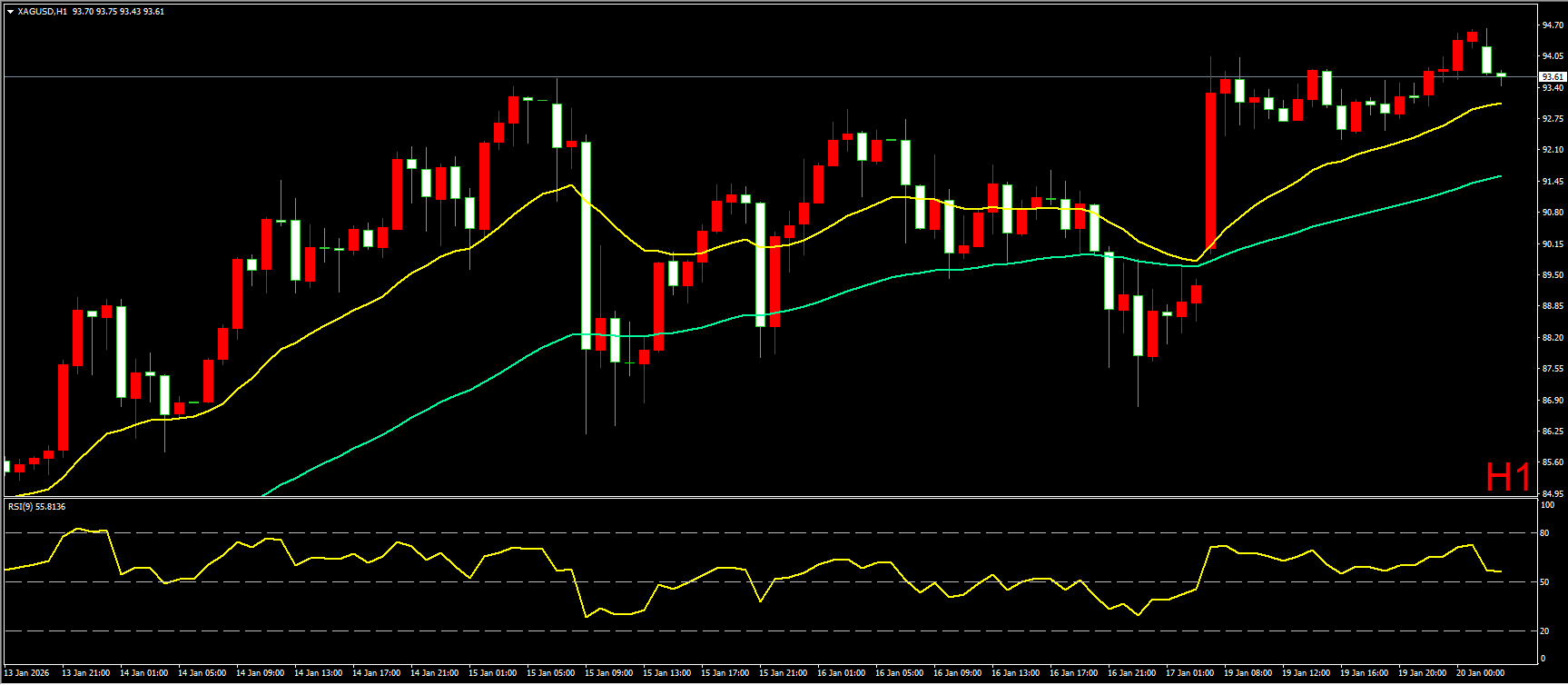Click the 15 Jan 09:00 time label
This screenshot has height=685, width=1568.
coord(608,673)
